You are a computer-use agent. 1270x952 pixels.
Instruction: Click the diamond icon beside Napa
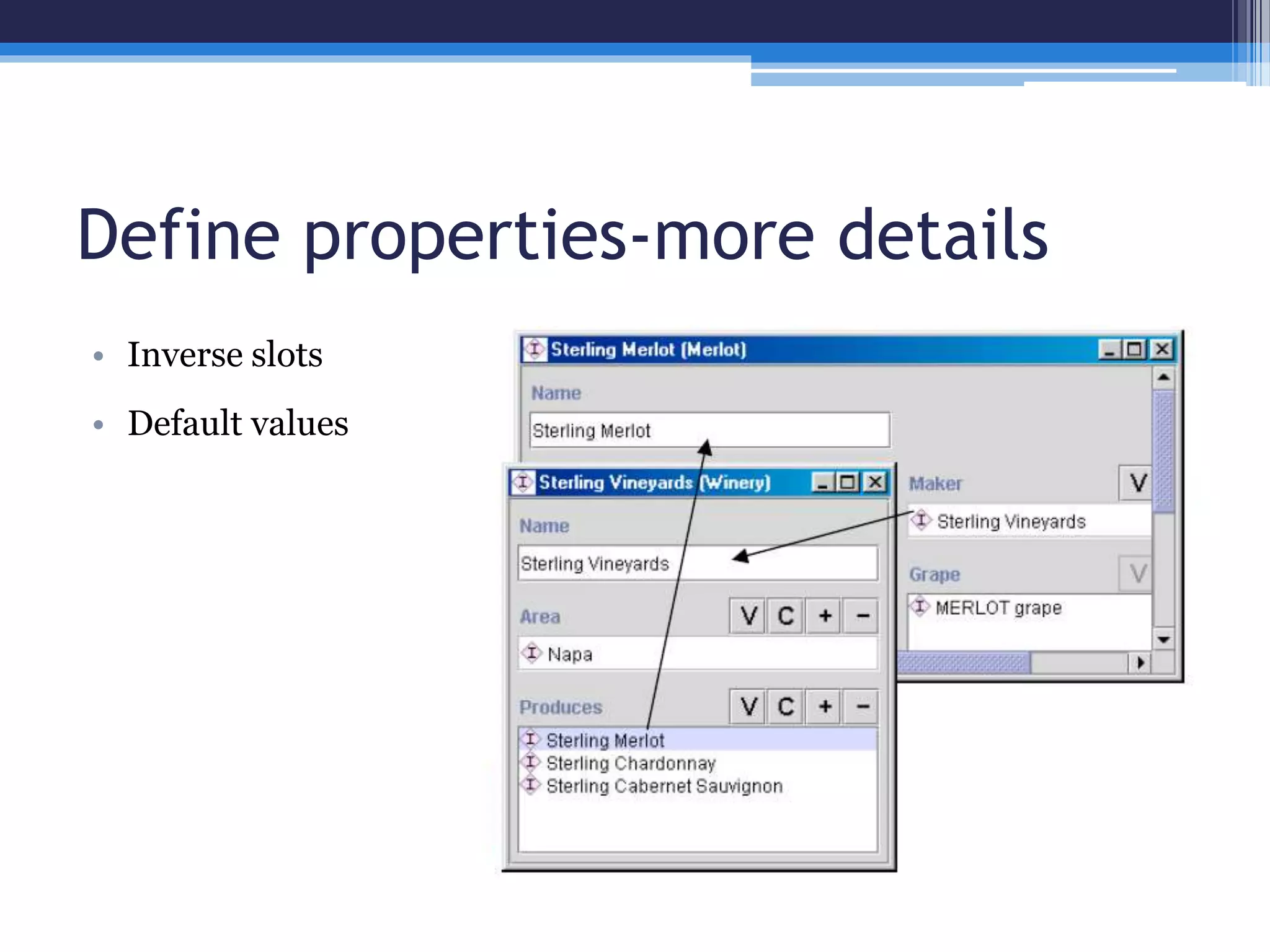(531, 653)
